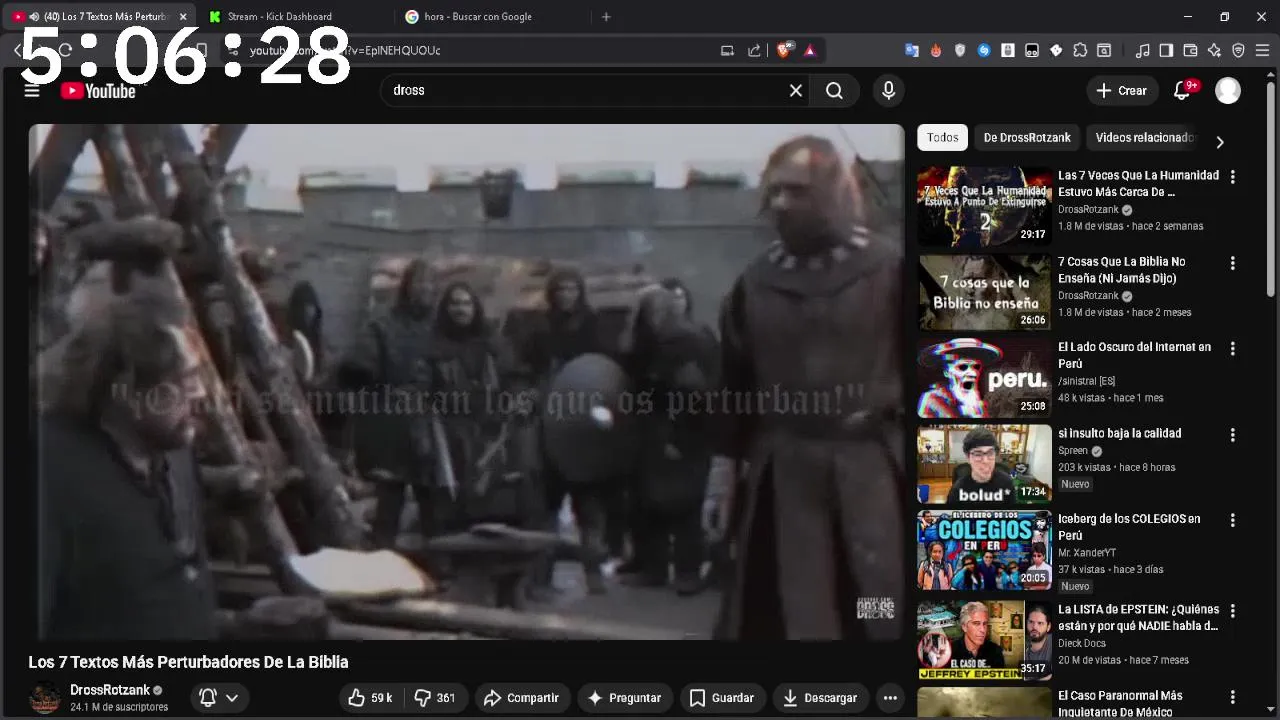
Task: Clear the 'dross' search query
Action: [x=796, y=91]
